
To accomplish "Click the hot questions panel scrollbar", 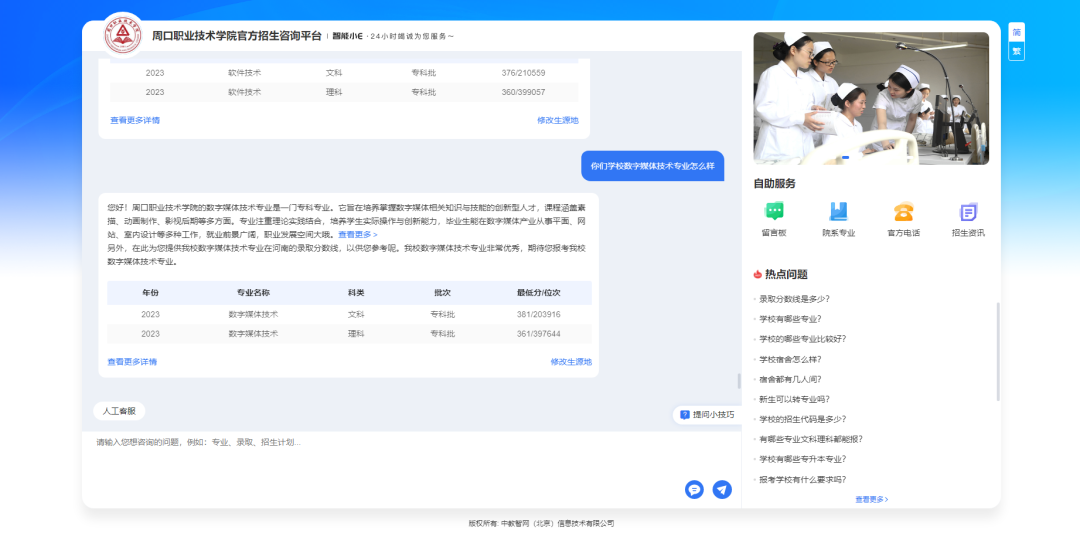I will coord(998,351).
